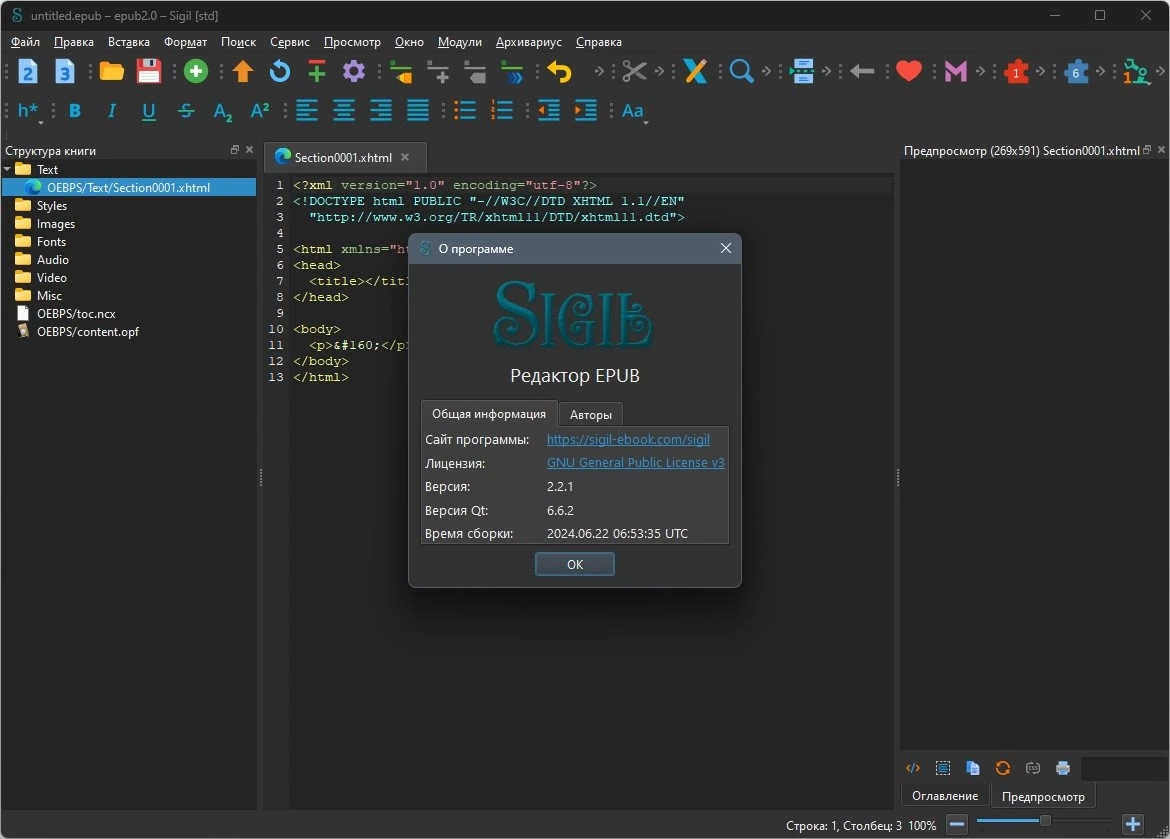The width and height of the screenshot is (1170, 839).
Task: Expand toolbar overflow after the scissors icon
Action: 660,72
